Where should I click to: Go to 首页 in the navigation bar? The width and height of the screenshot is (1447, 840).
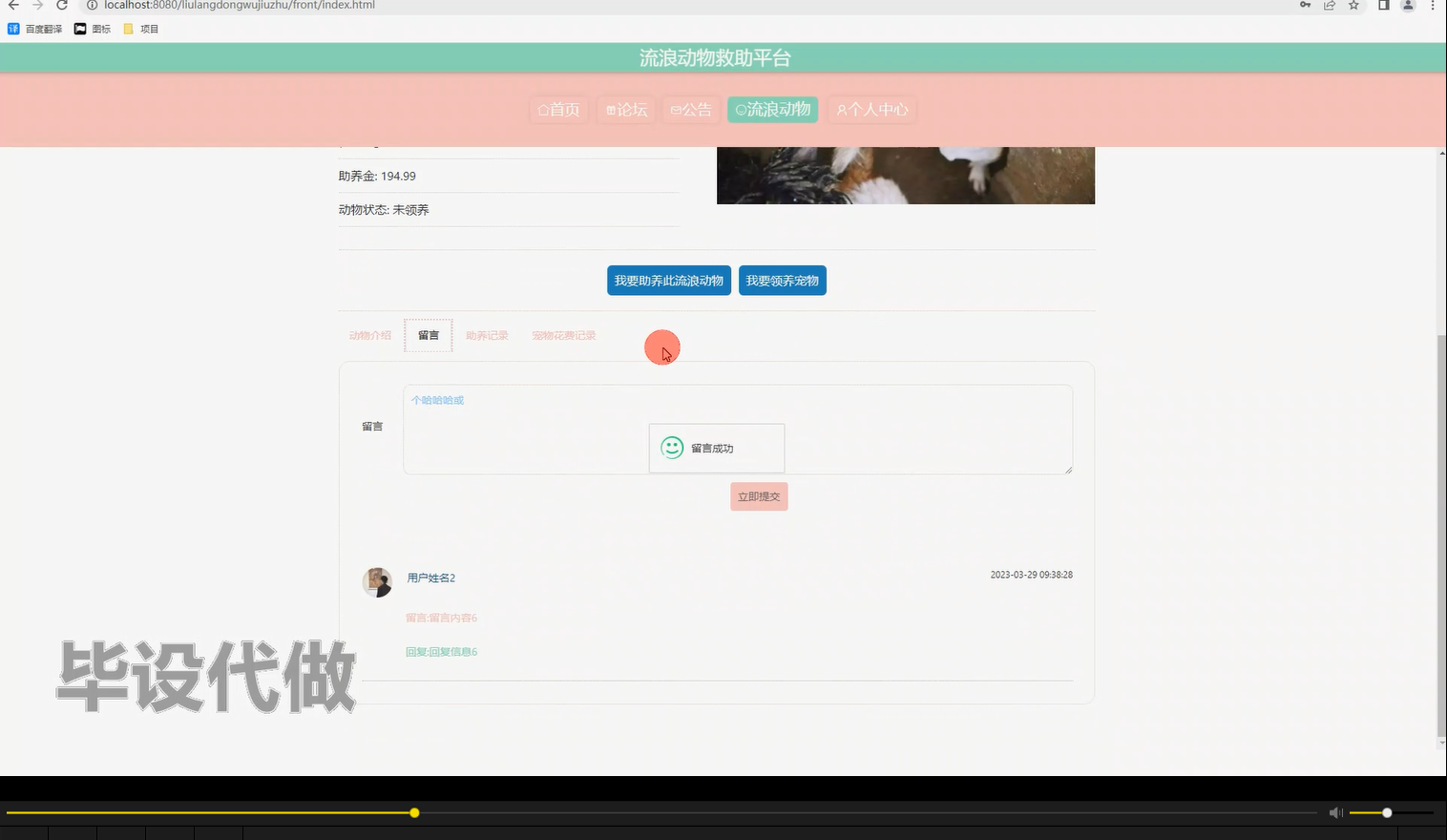tap(558, 110)
